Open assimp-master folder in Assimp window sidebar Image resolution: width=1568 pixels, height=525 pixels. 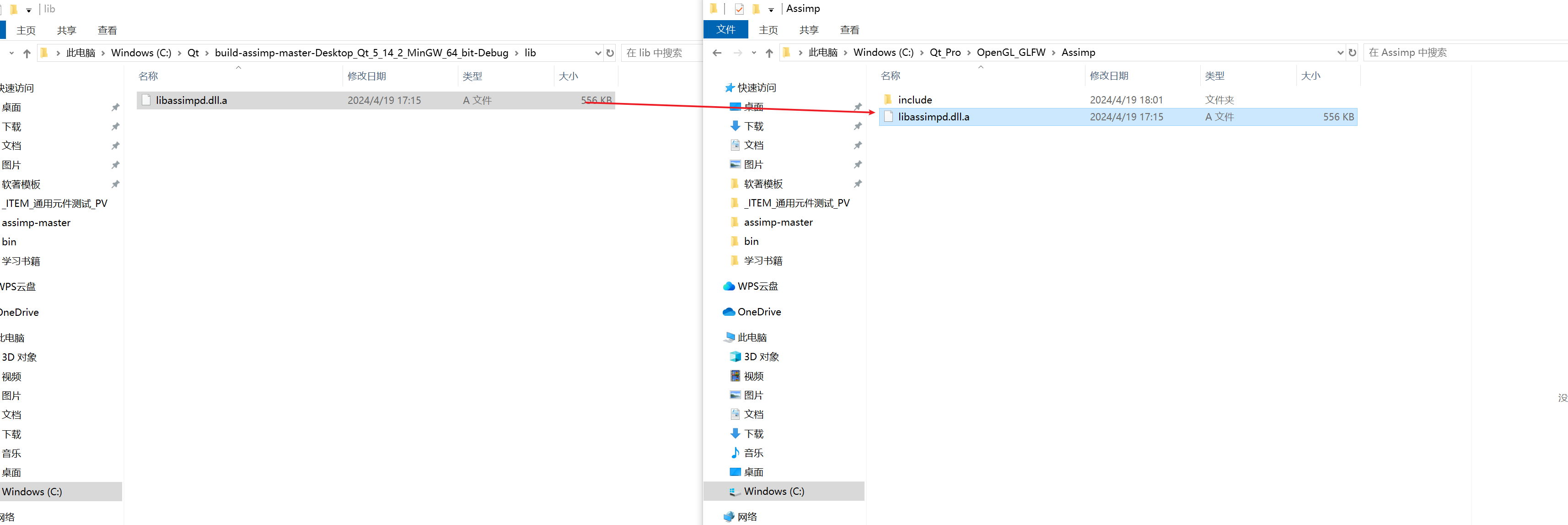pos(778,222)
